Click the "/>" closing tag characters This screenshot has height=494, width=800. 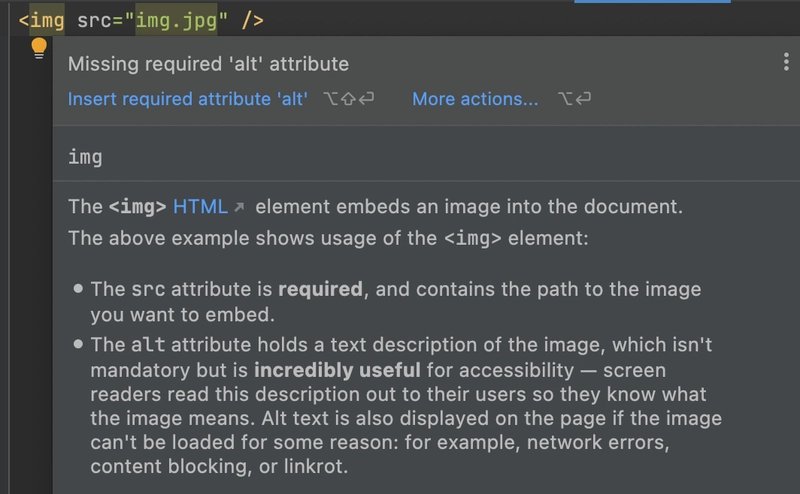253,20
